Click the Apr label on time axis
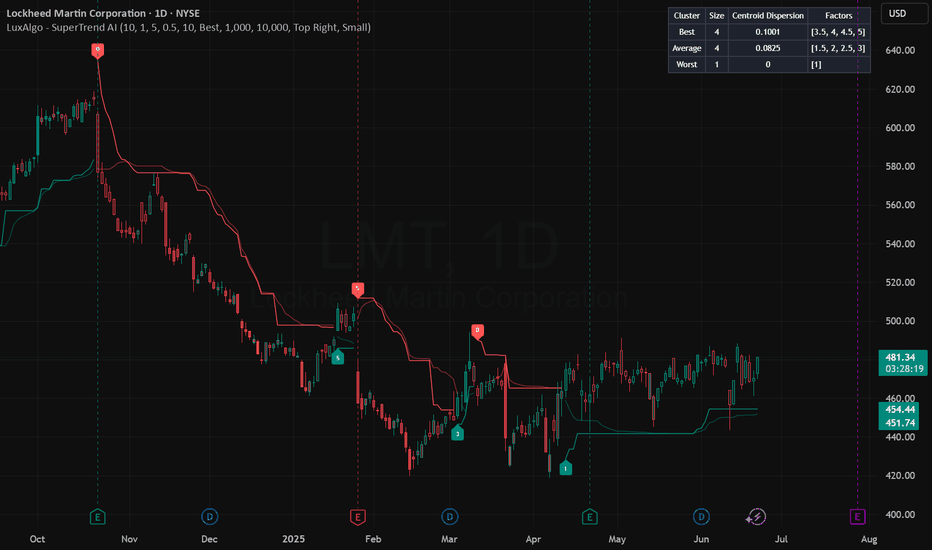932x550 pixels. click(533, 539)
